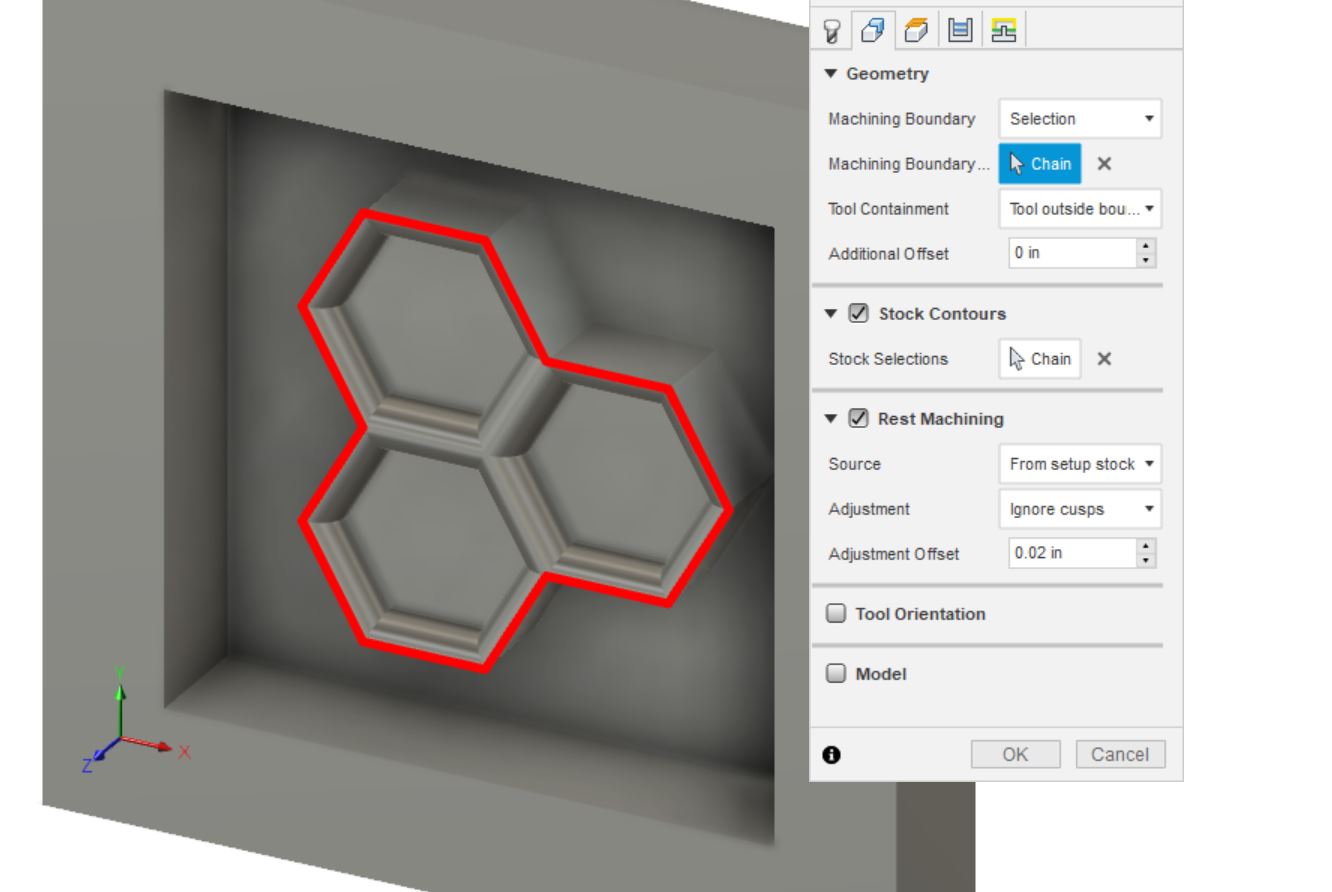Screen dimensions: 1332x892
Task: Clear the Stock Selections chain
Action: [x=1104, y=359]
